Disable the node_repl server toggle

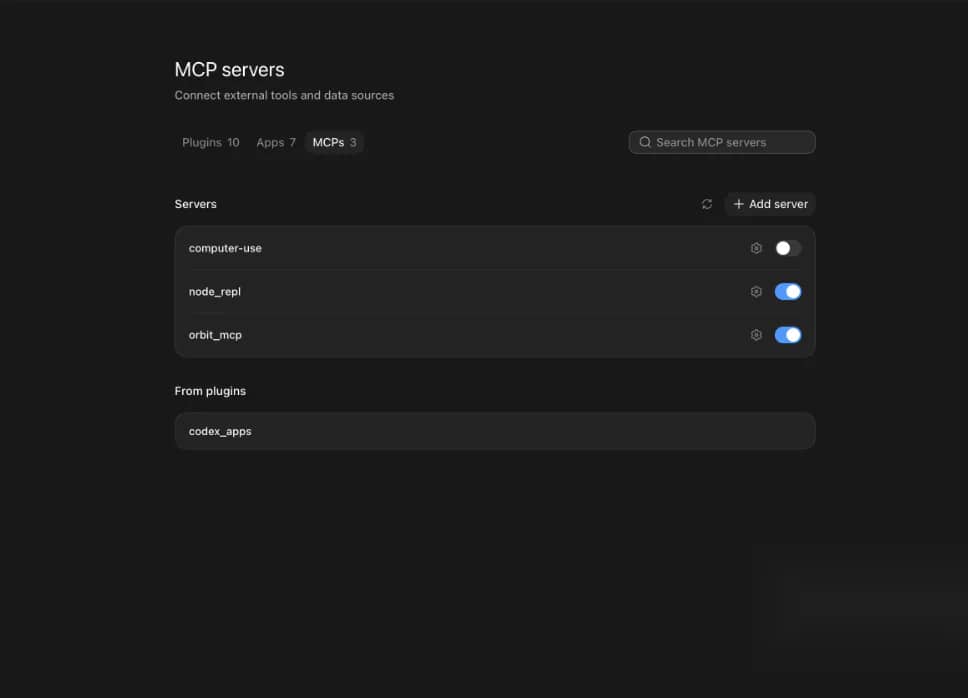788,291
